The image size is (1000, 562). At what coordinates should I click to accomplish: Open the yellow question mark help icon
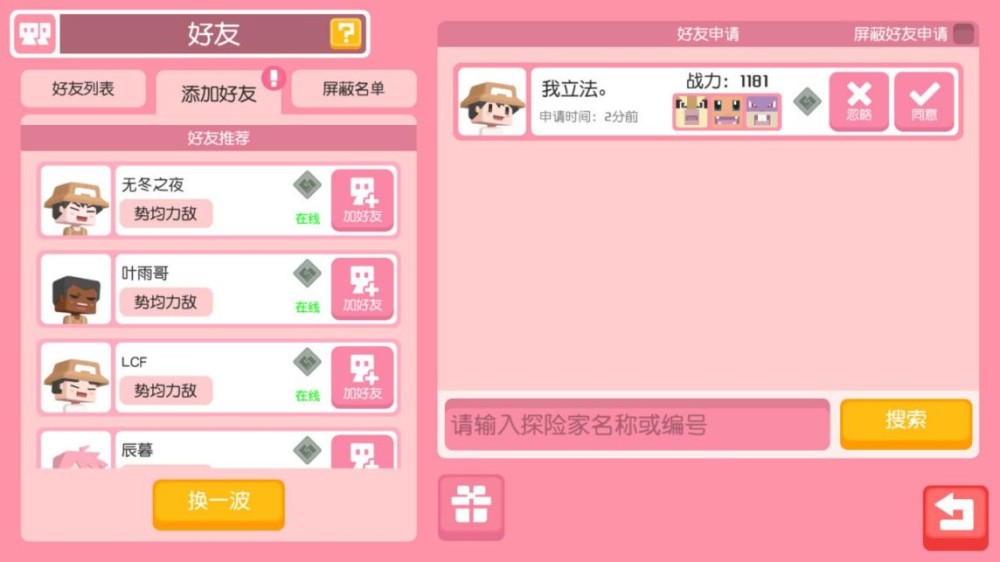pyautogui.click(x=346, y=33)
